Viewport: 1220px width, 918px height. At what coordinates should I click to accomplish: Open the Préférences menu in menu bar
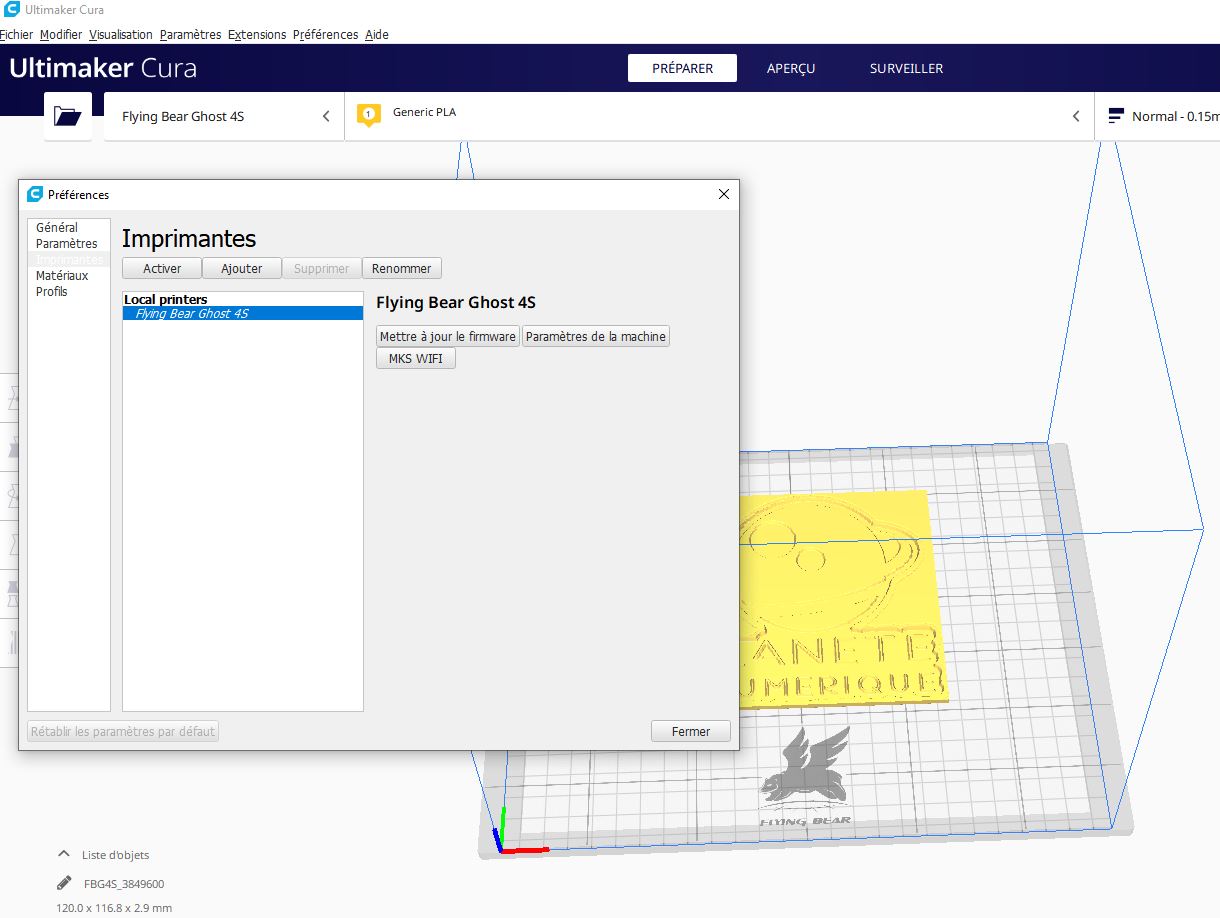(x=325, y=34)
